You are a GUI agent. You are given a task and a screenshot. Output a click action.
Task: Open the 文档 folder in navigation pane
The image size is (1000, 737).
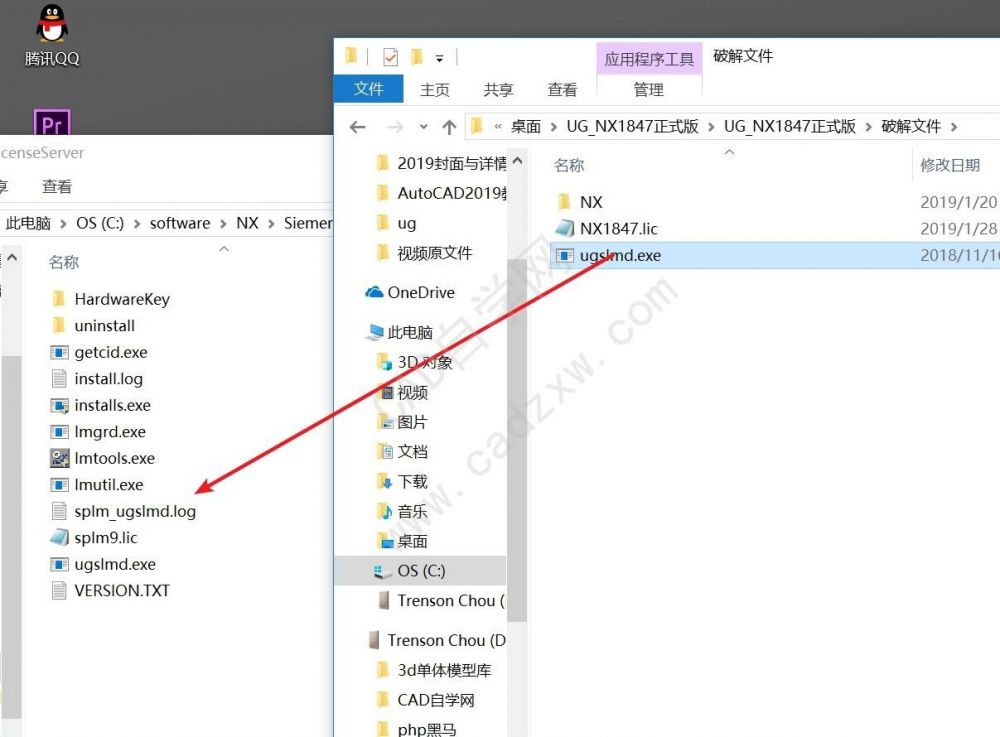pyautogui.click(x=403, y=451)
